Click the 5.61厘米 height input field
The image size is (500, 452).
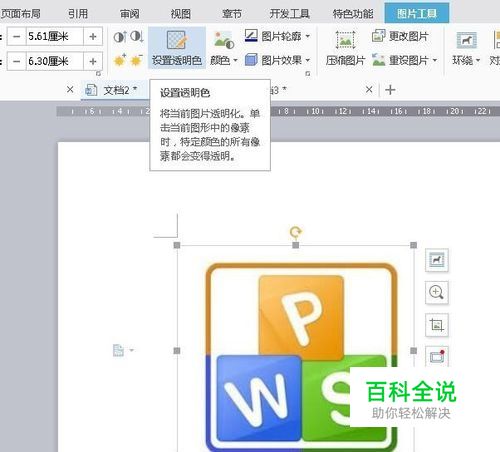coord(54,36)
